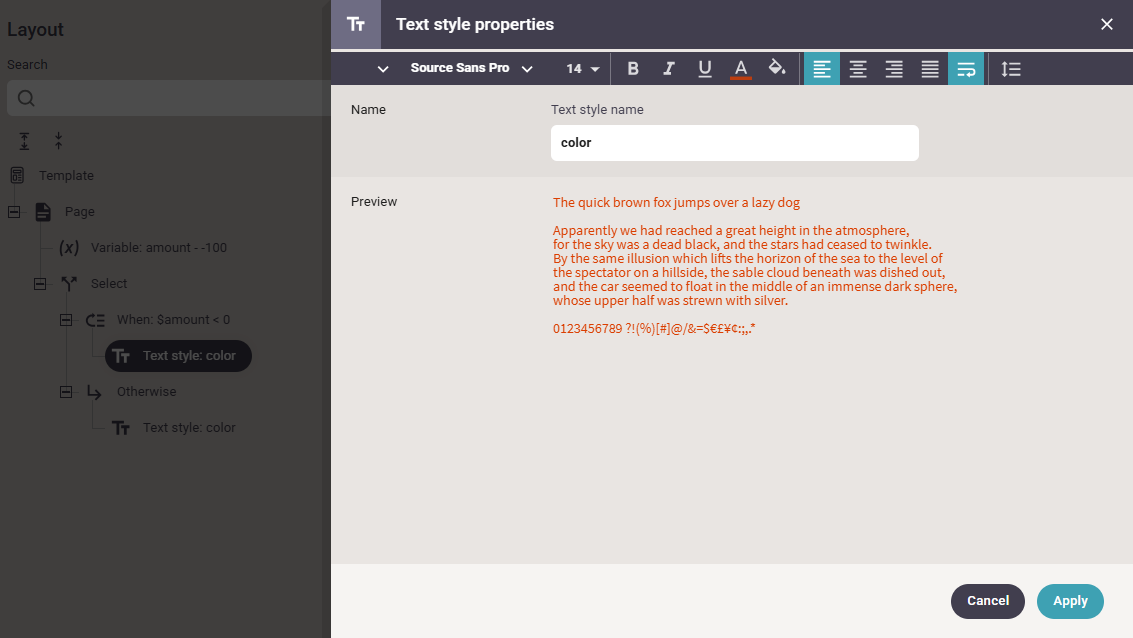1133x638 pixels.
Task: Collapse all layout tree nodes
Action: pyautogui.click(x=59, y=141)
